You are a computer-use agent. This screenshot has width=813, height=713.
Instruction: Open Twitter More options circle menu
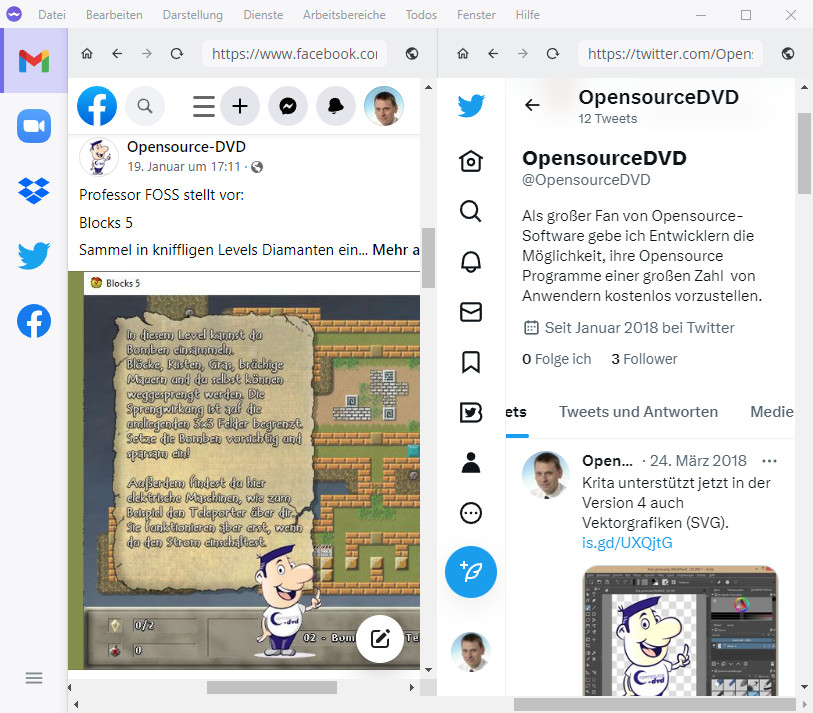tap(470, 513)
